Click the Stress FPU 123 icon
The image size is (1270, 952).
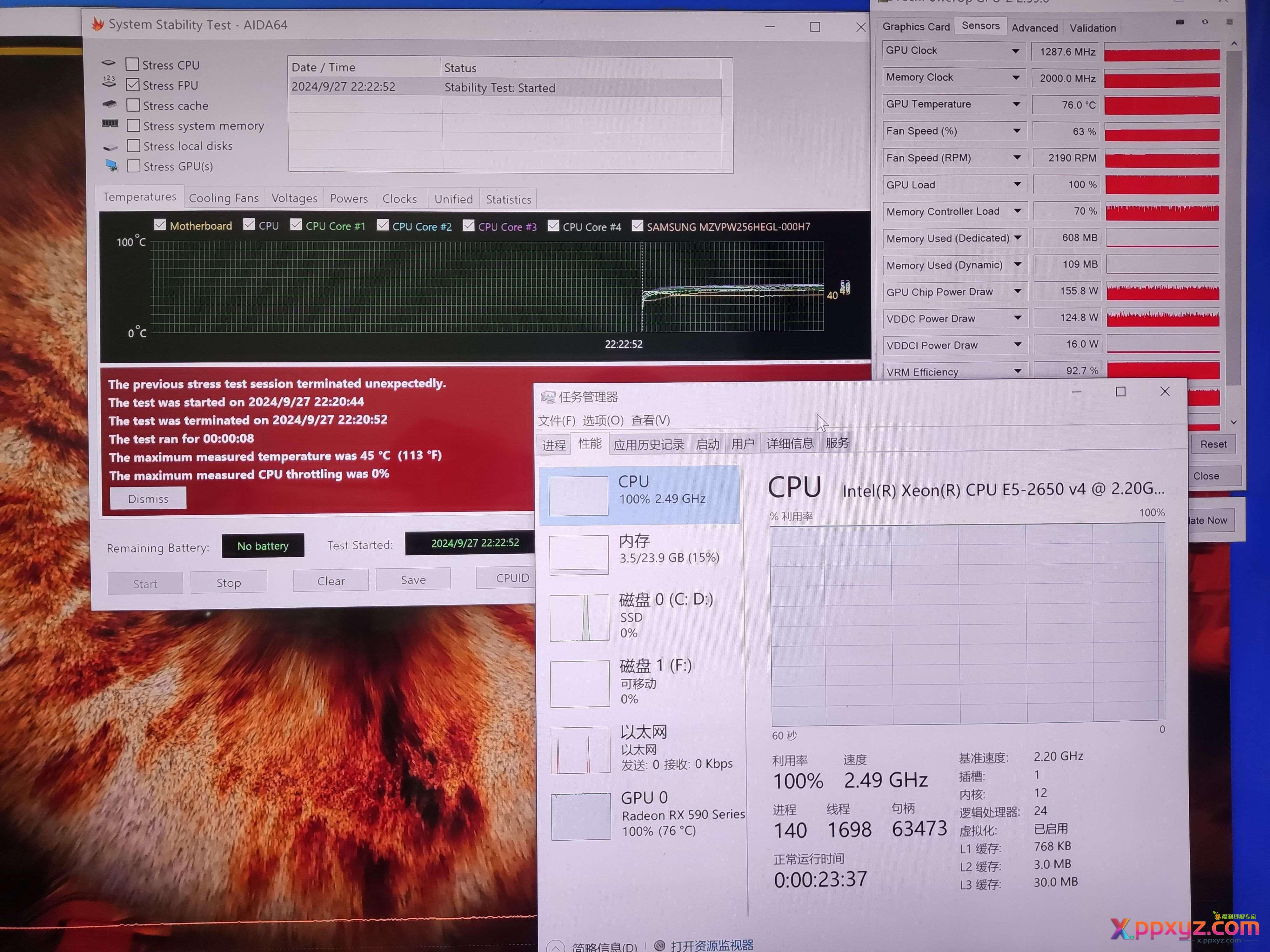[109, 82]
